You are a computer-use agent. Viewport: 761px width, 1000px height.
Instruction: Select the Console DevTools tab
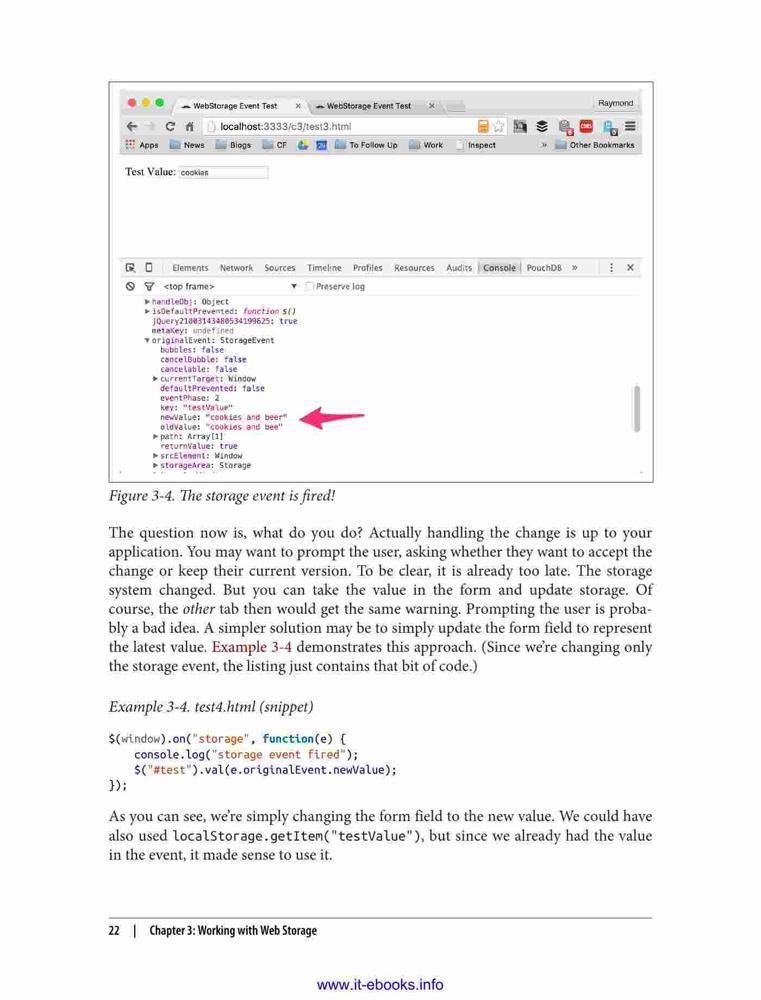(499, 268)
